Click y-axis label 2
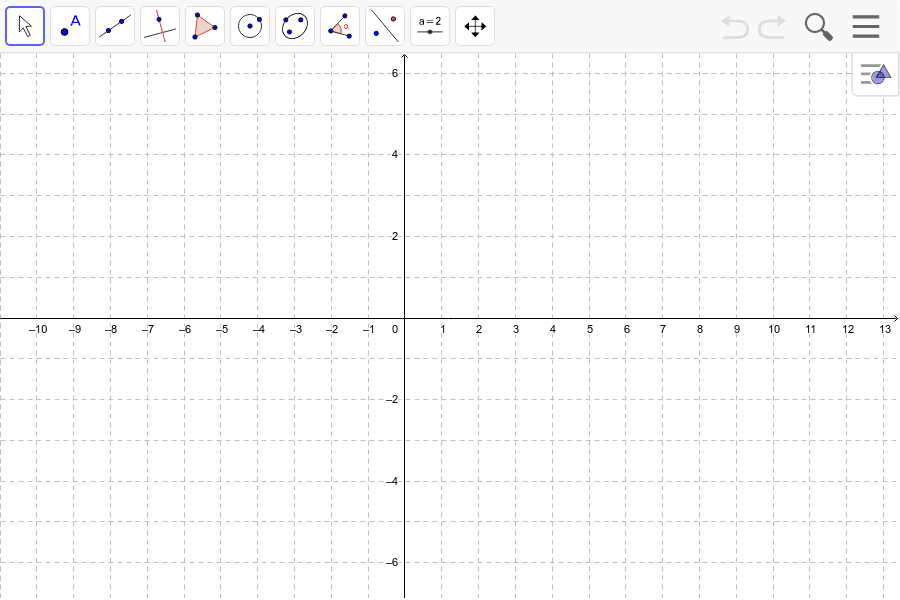The height and width of the screenshot is (600, 900). pos(395,236)
